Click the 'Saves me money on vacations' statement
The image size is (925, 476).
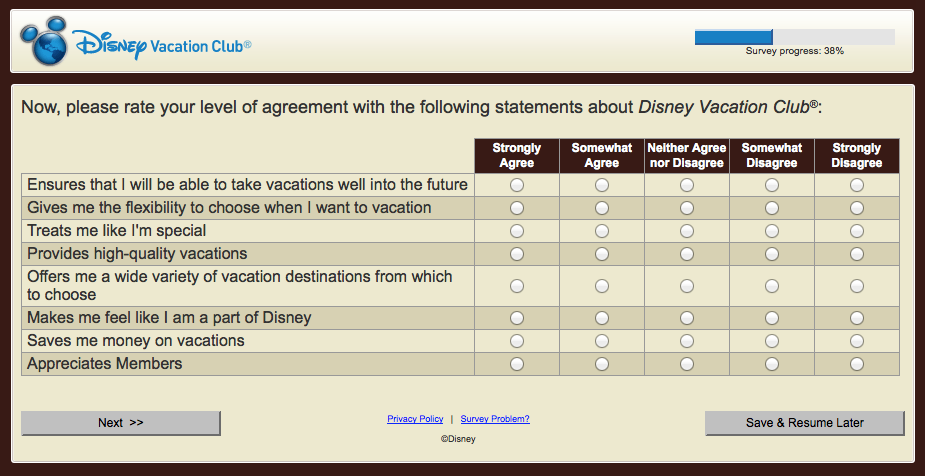click(x=136, y=340)
